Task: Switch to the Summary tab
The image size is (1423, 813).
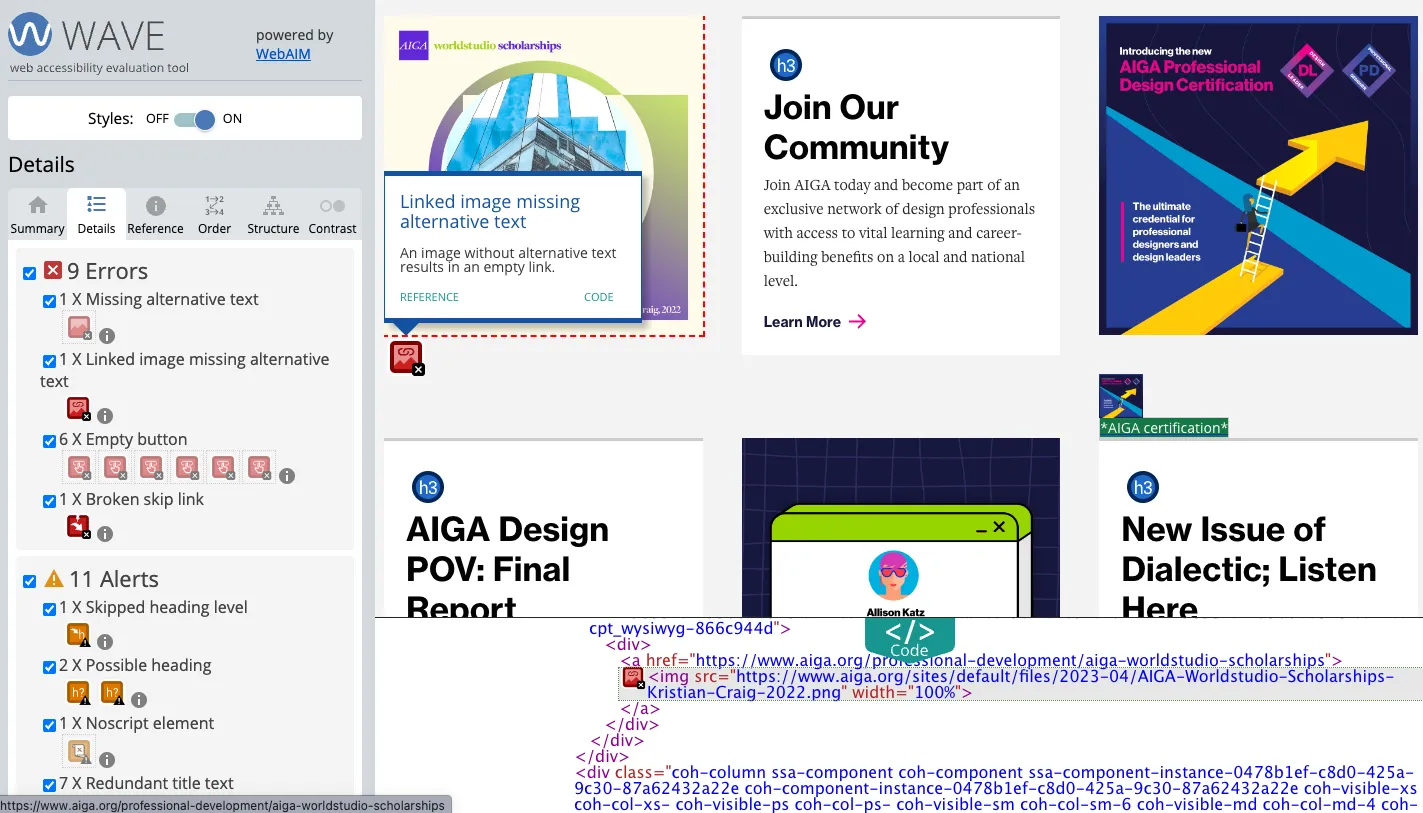Action: pyautogui.click(x=37, y=213)
